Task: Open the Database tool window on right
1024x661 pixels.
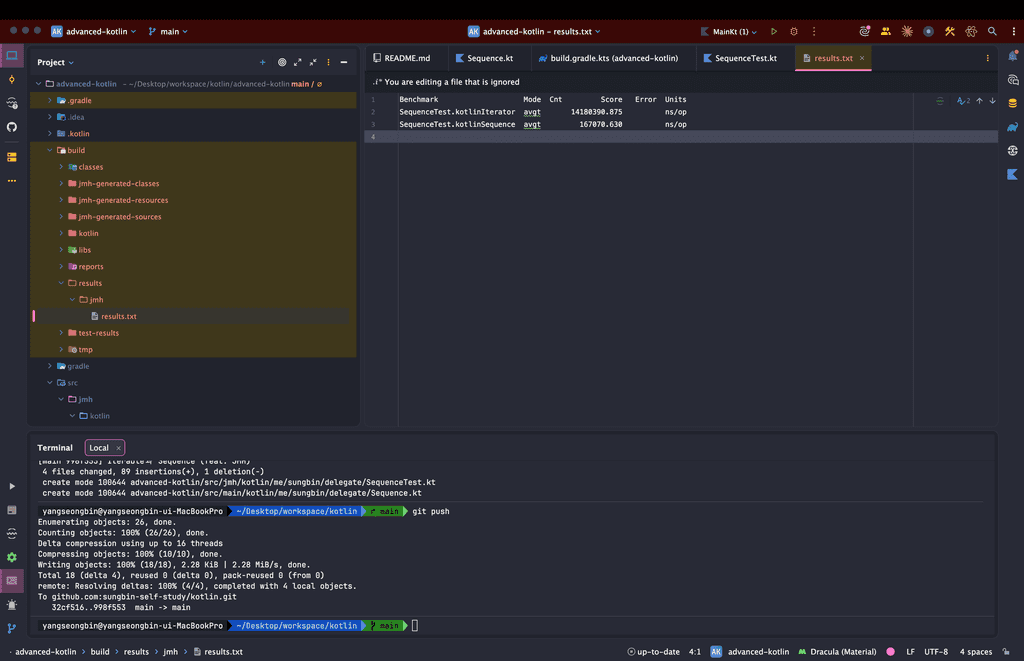Action: pyautogui.click(x=1012, y=103)
